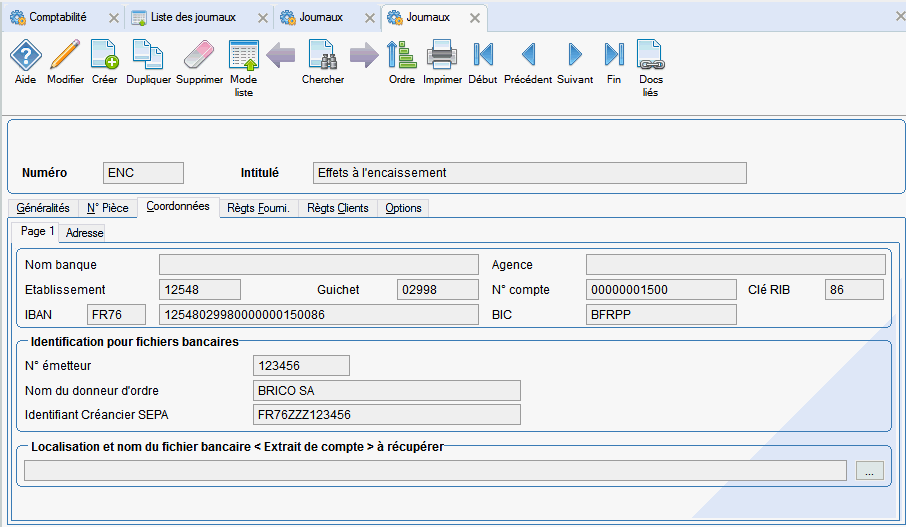Screen dimensions: 906x527
Task: Close the Comptabilité tab
Action: click(x=113, y=19)
